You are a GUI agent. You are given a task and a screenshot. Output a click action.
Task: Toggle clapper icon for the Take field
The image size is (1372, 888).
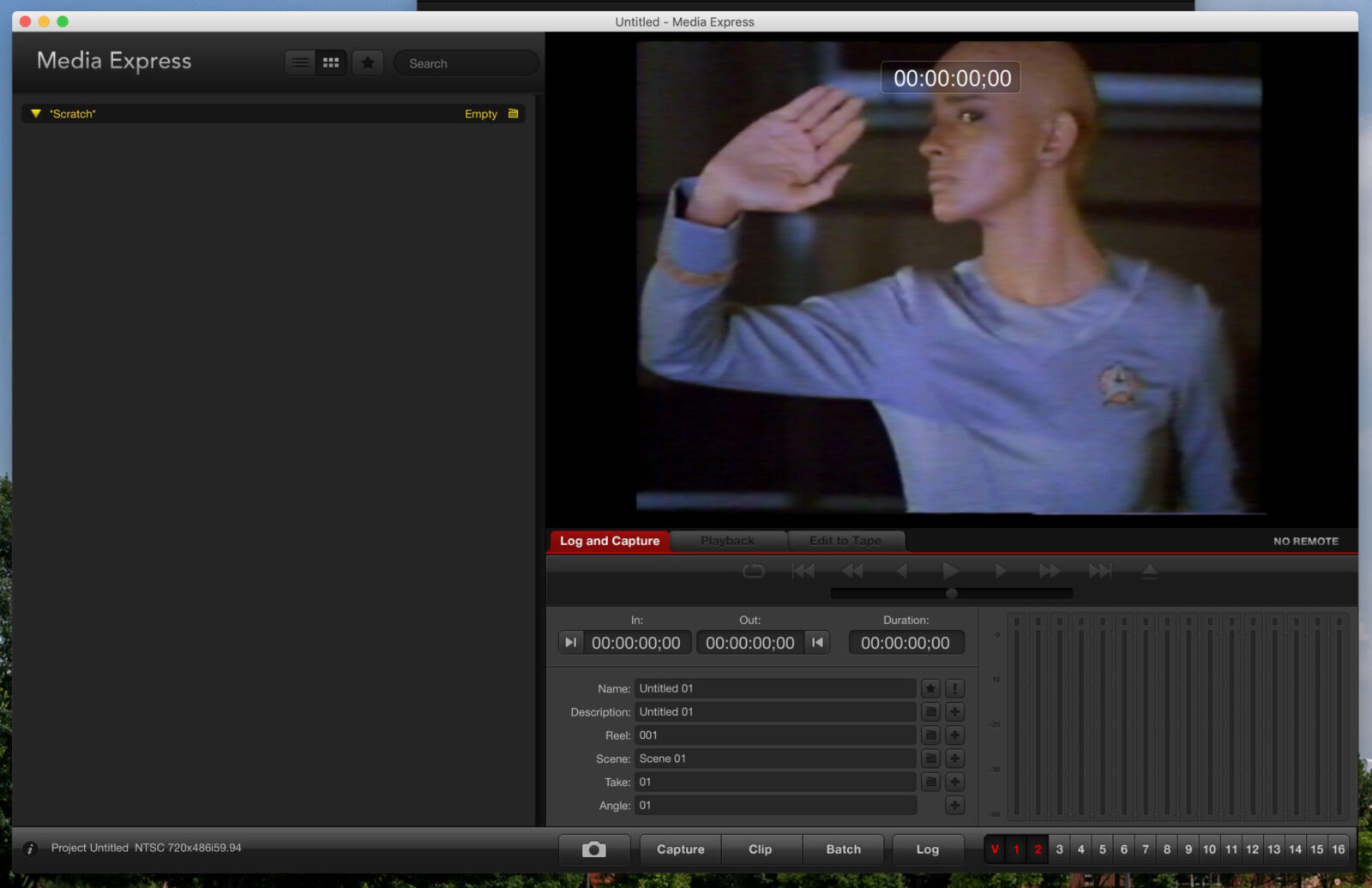tap(930, 782)
